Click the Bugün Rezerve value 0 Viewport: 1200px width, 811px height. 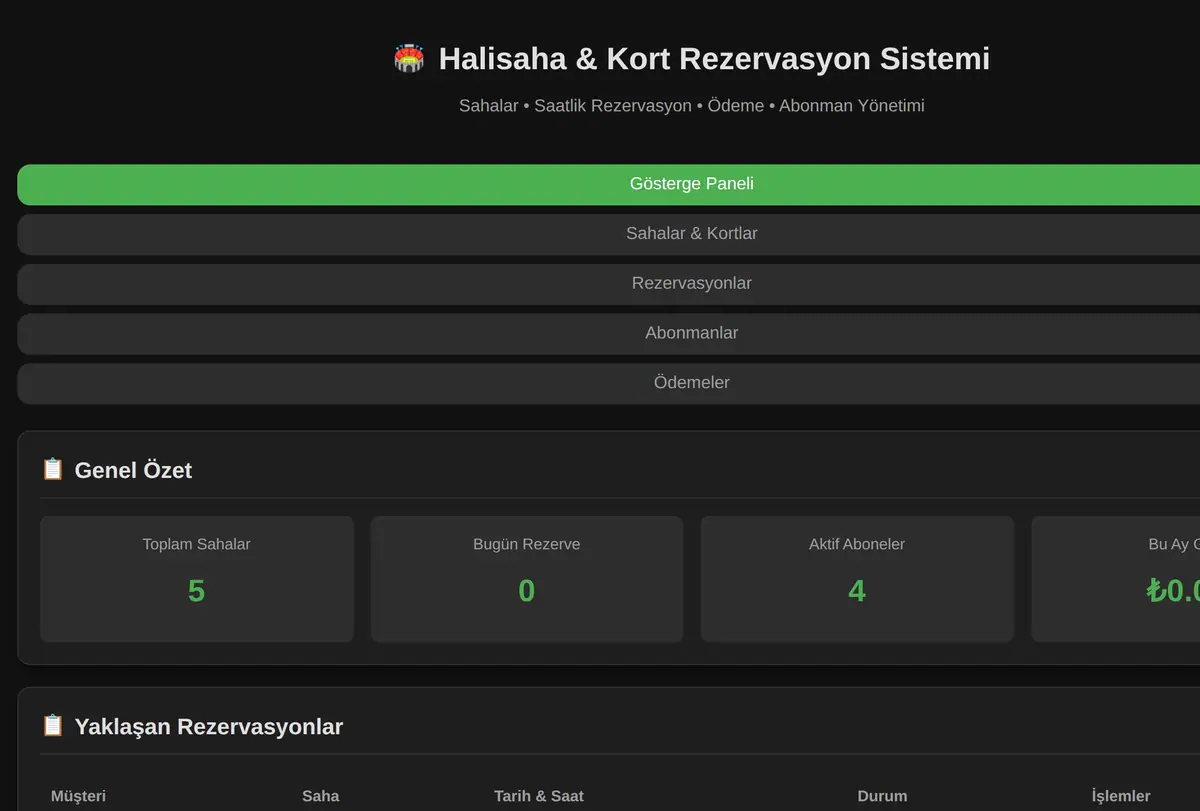527,591
